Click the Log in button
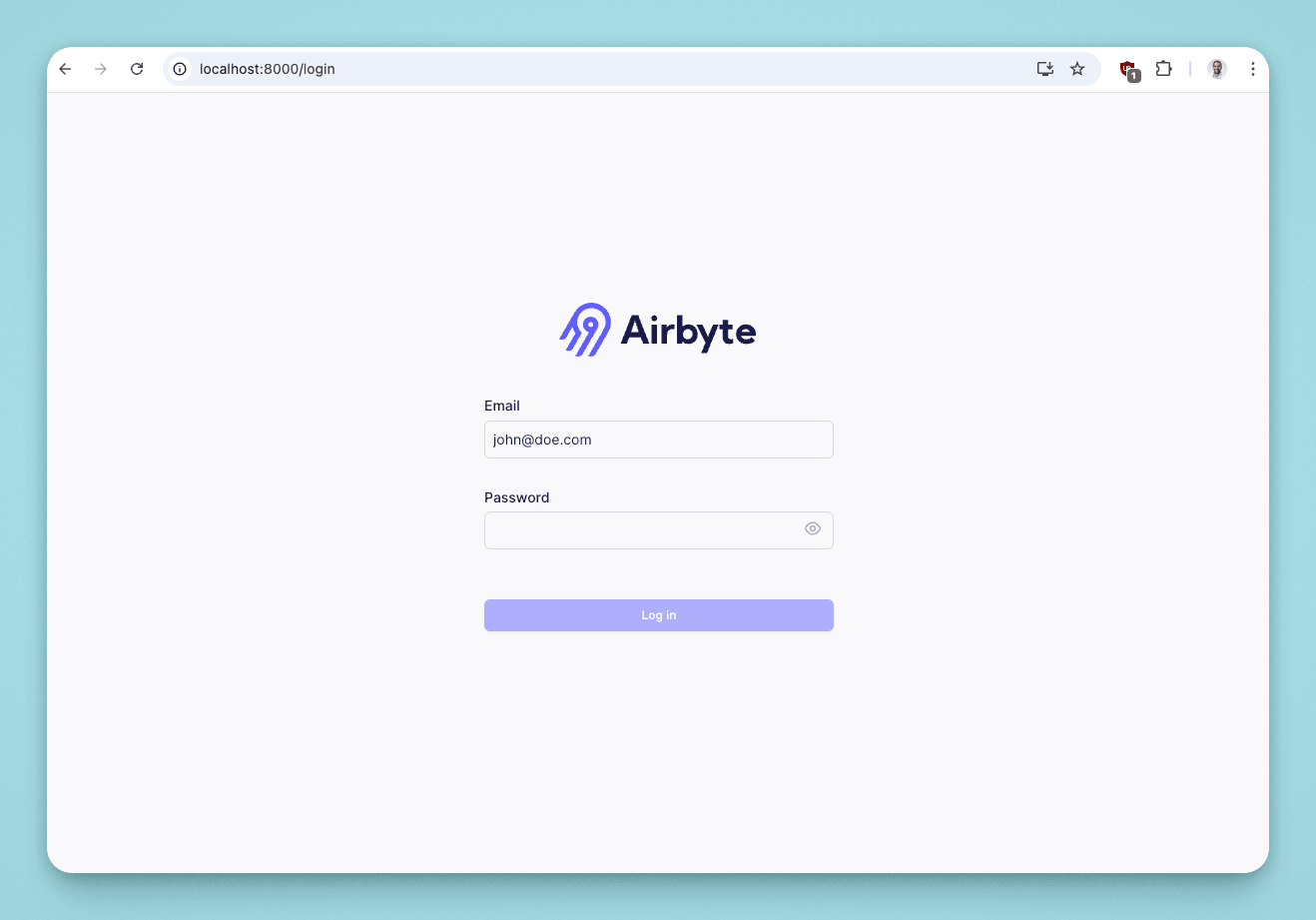The height and width of the screenshot is (920, 1316). coord(659,615)
